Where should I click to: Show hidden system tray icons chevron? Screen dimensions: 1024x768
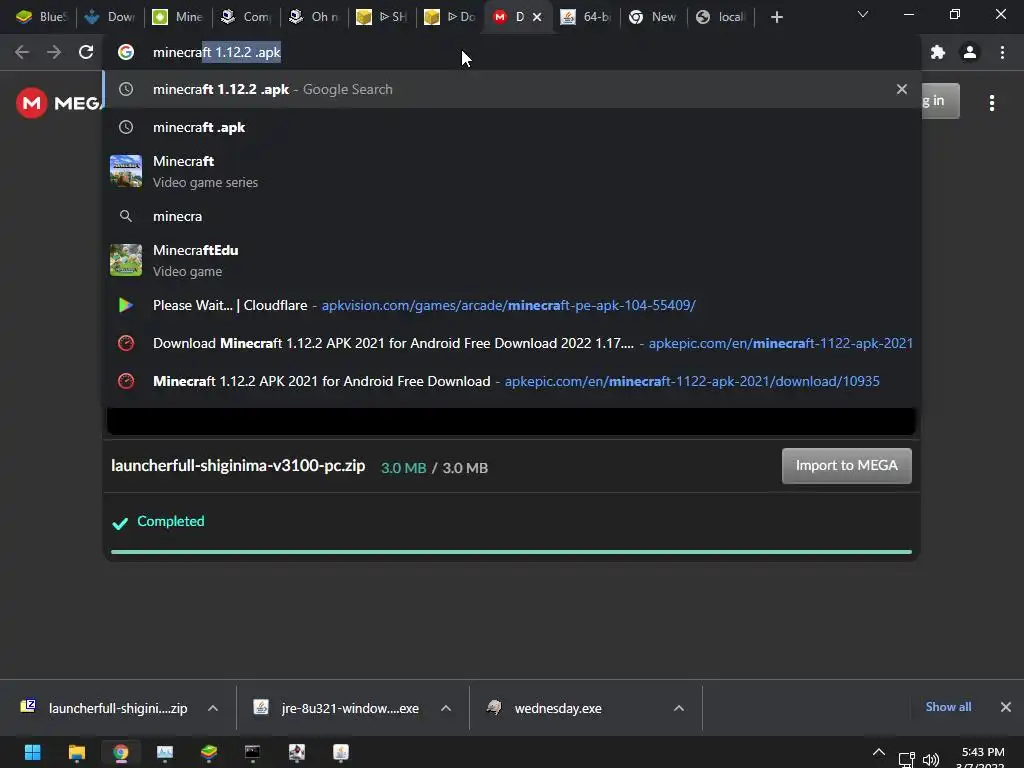pyautogui.click(x=879, y=752)
